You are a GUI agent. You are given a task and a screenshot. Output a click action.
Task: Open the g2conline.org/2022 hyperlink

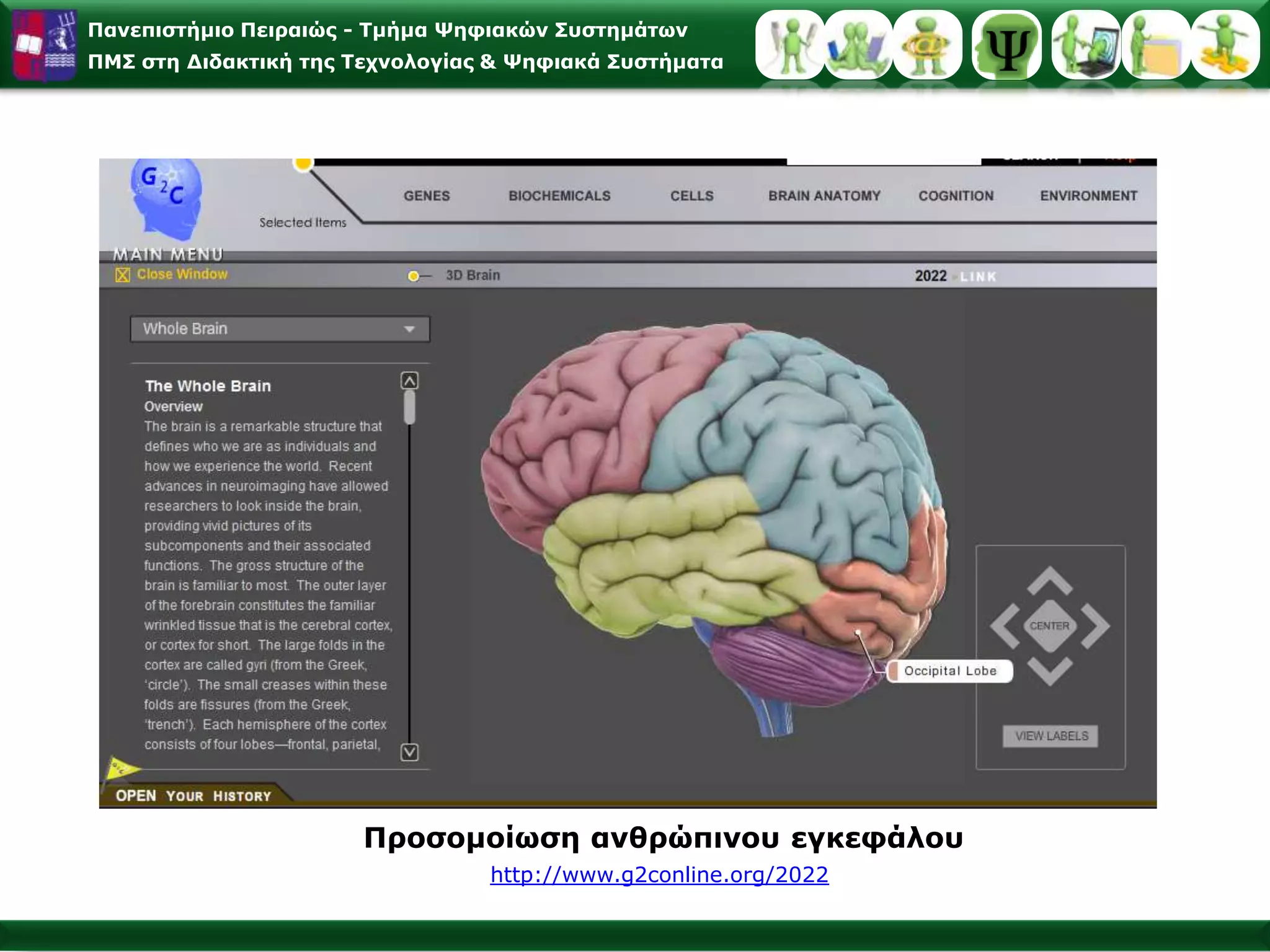(659, 875)
